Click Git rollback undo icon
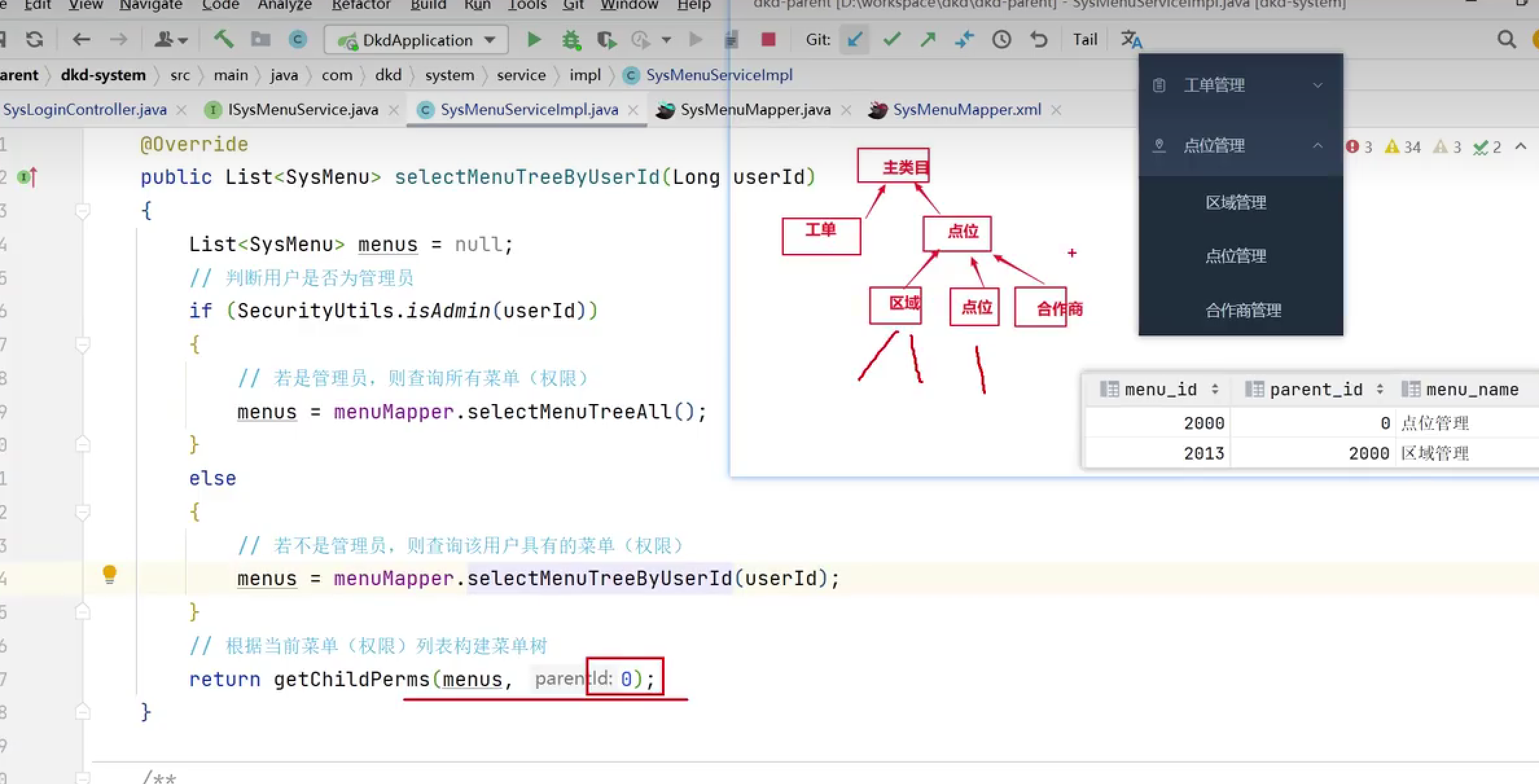Viewport: 1539px width, 784px height. pyautogui.click(x=1039, y=40)
